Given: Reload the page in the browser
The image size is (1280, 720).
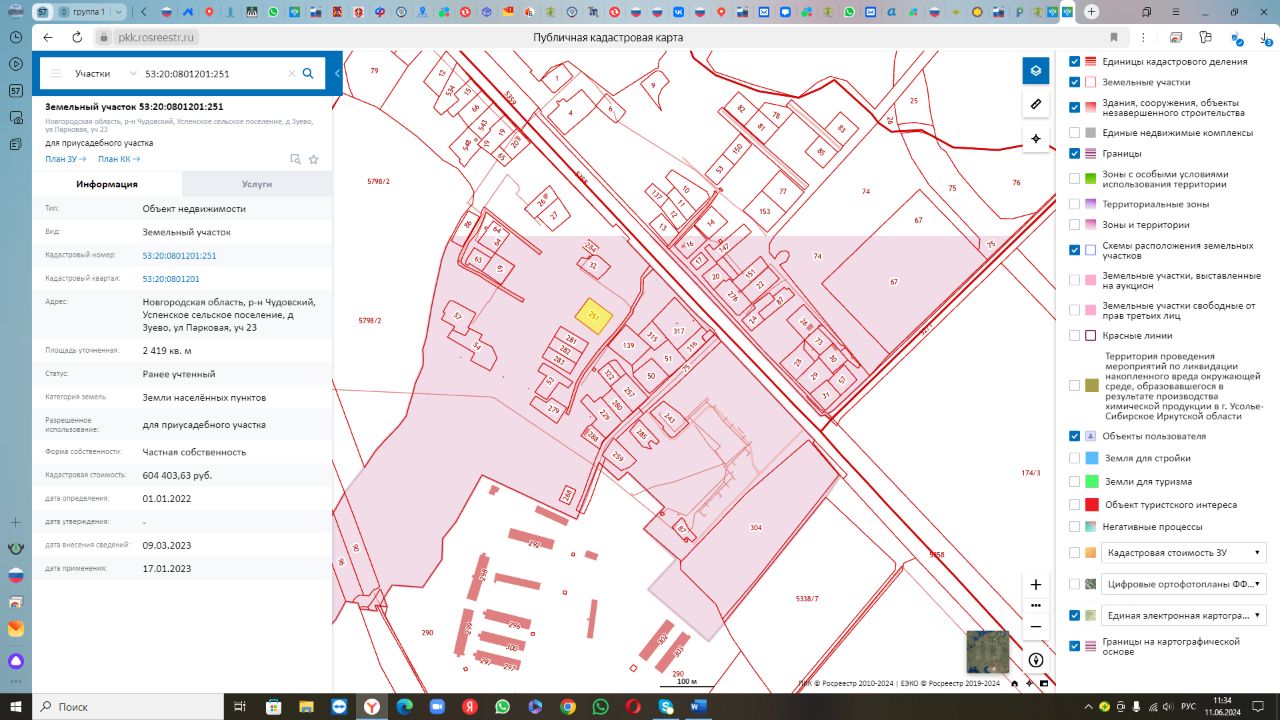Looking at the screenshot, I should click(x=77, y=37).
